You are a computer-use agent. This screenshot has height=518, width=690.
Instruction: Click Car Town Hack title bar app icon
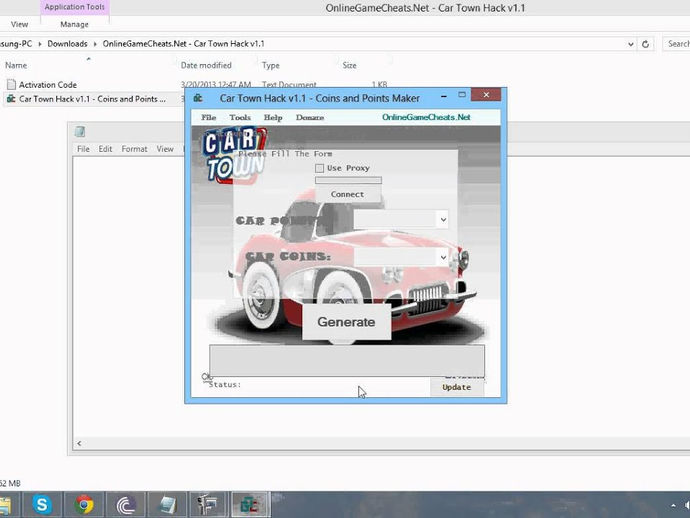[198, 98]
